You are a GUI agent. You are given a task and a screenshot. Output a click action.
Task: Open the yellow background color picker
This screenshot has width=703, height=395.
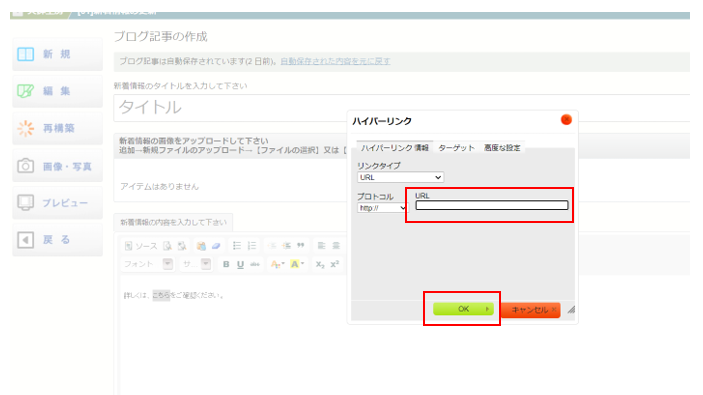click(297, 264)
